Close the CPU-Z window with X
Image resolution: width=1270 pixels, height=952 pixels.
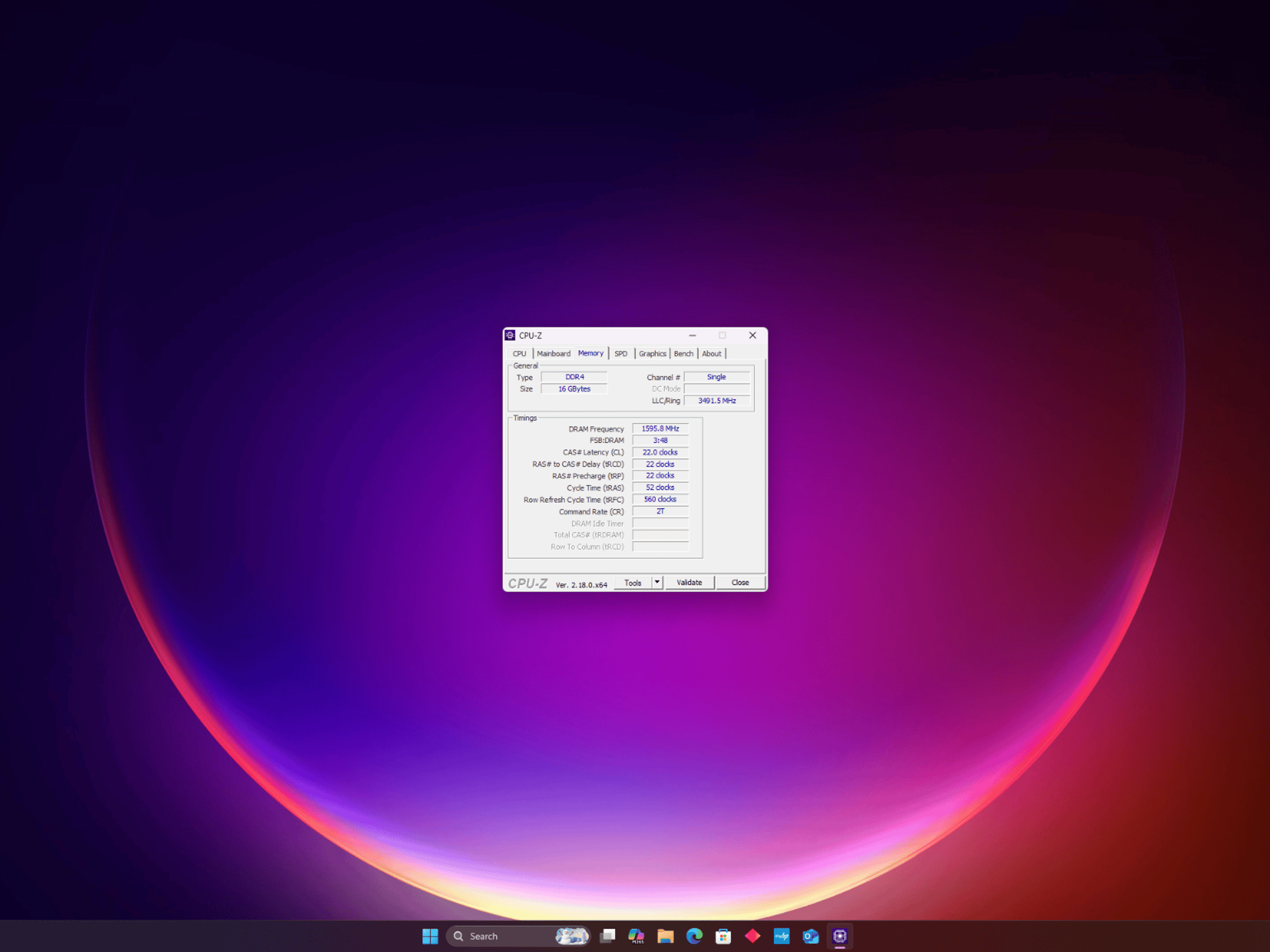(752, 335)
